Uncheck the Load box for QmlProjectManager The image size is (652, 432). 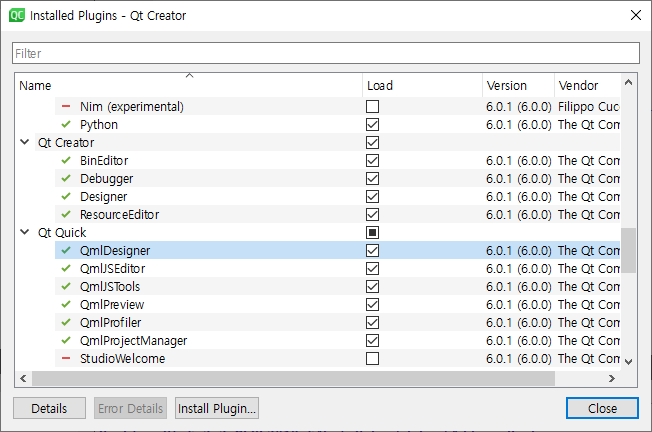coord(373,341)
